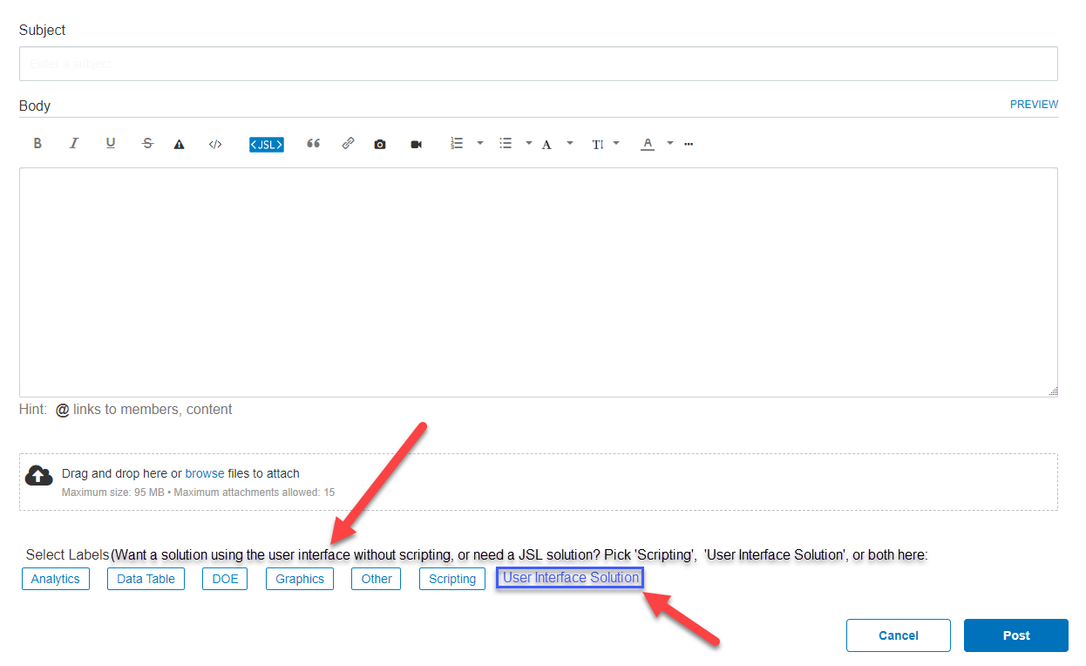Click the Subject input field
1086x666 pixels.
(x=538, y=64)
